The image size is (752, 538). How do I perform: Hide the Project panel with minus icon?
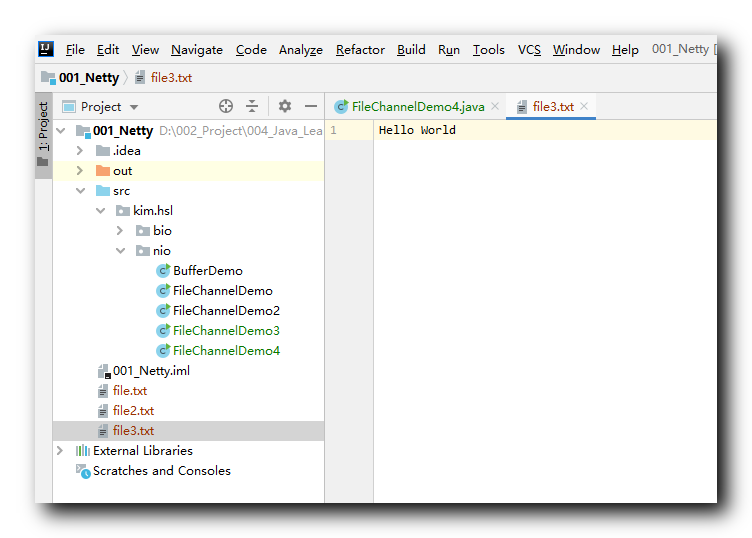coord(311,106)
